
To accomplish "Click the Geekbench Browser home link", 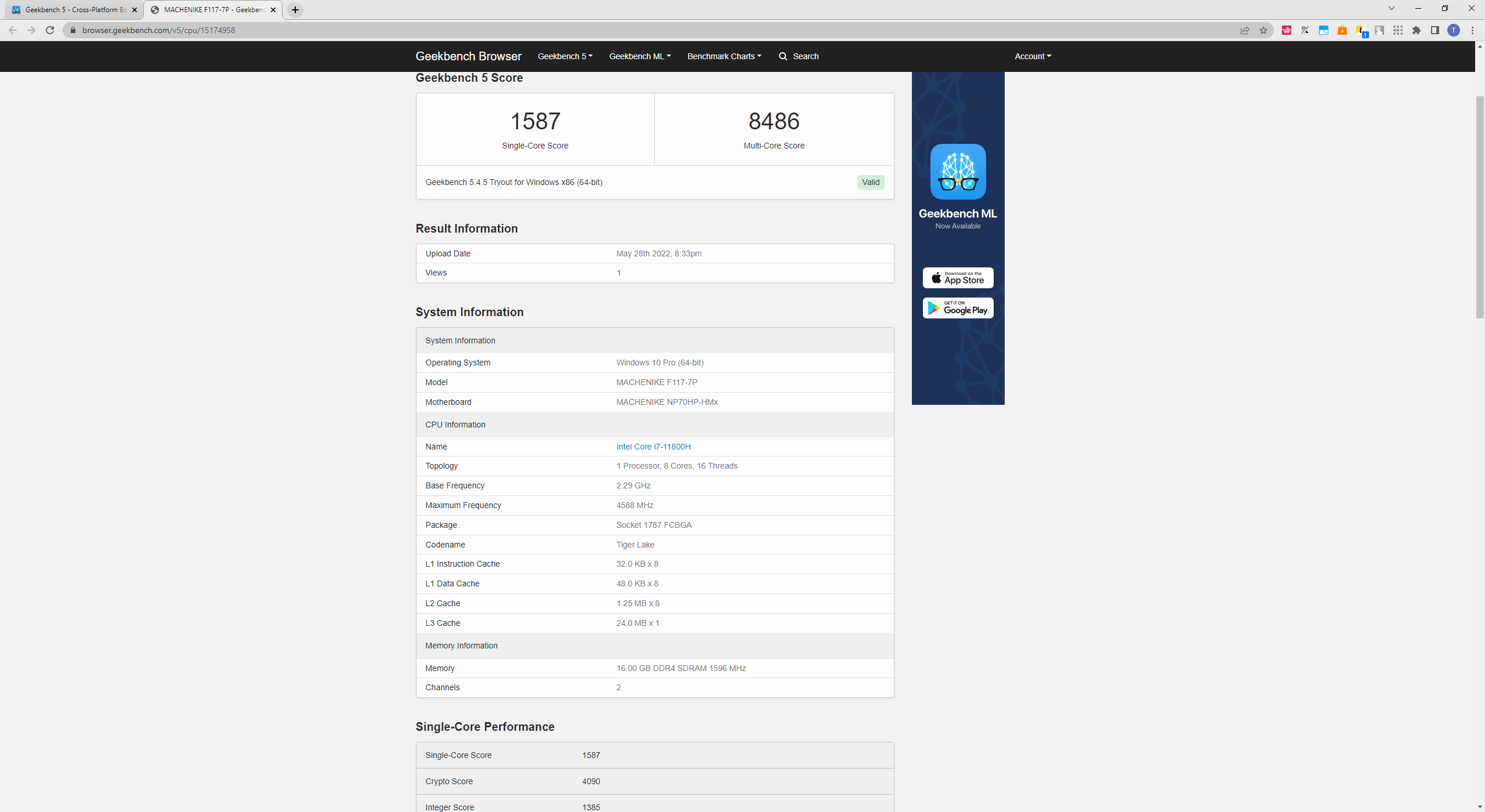I will [x=468, y=56].
